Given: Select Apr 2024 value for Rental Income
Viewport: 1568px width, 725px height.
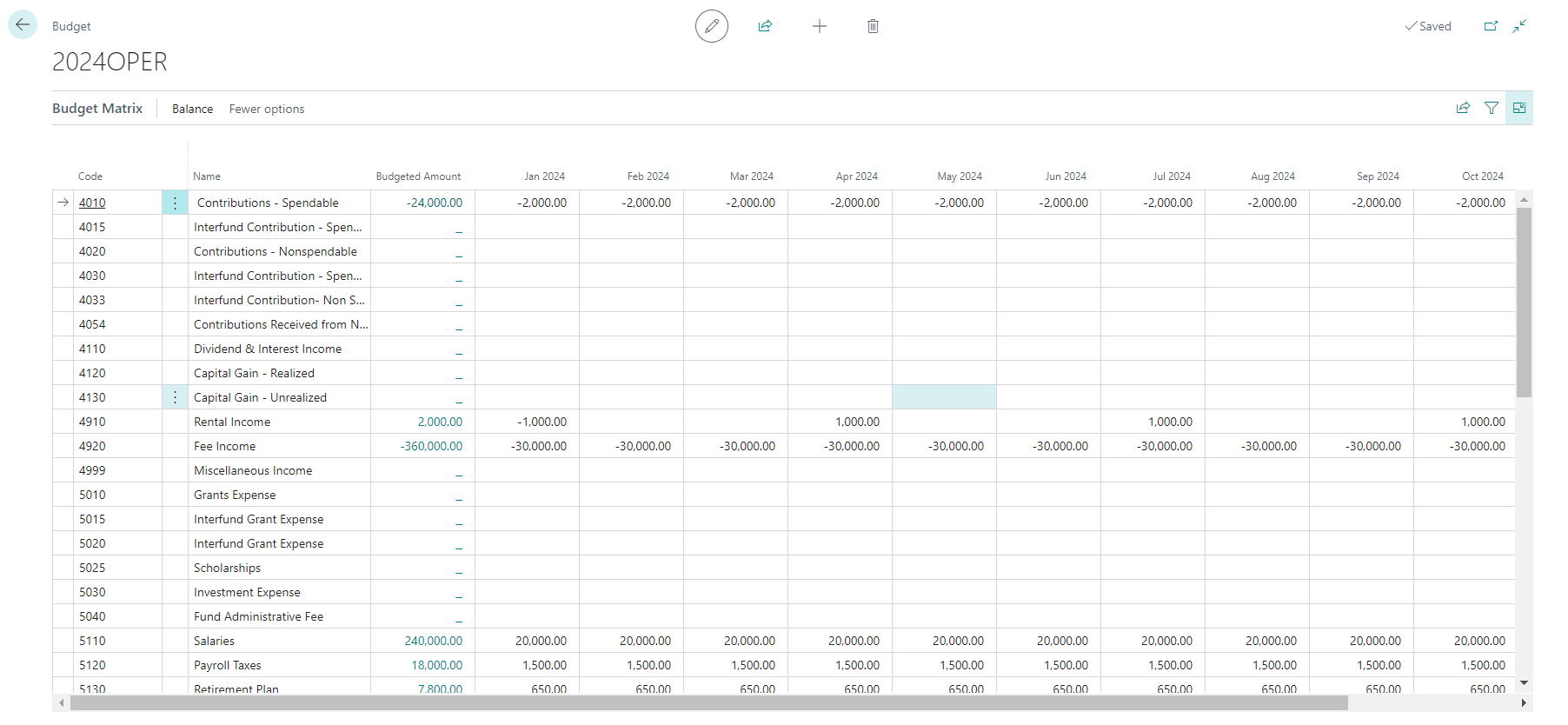Looking at the screenshot, I should (x=857, y=422).
